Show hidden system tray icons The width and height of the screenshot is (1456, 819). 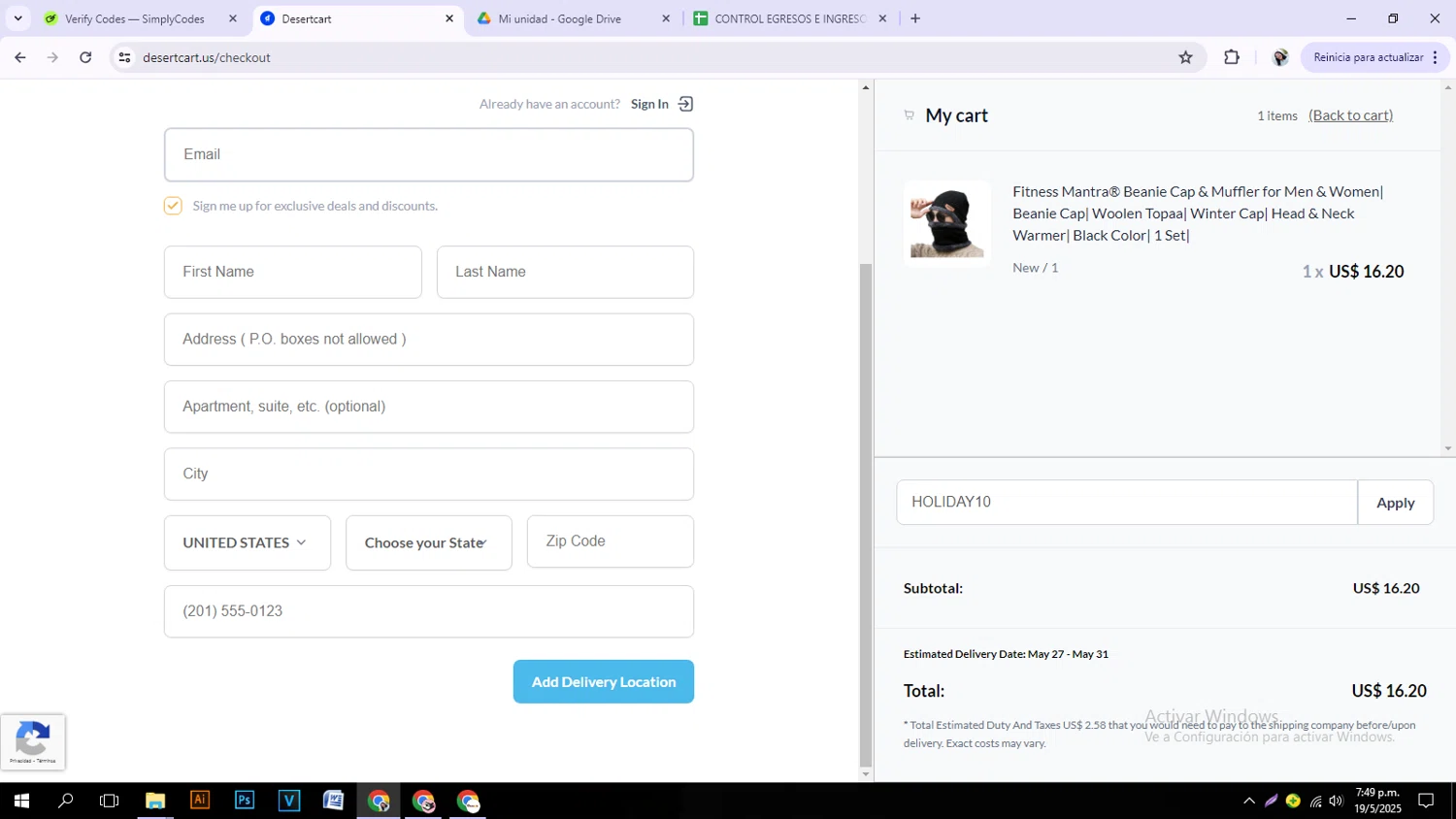click(x=1249, y=801)
